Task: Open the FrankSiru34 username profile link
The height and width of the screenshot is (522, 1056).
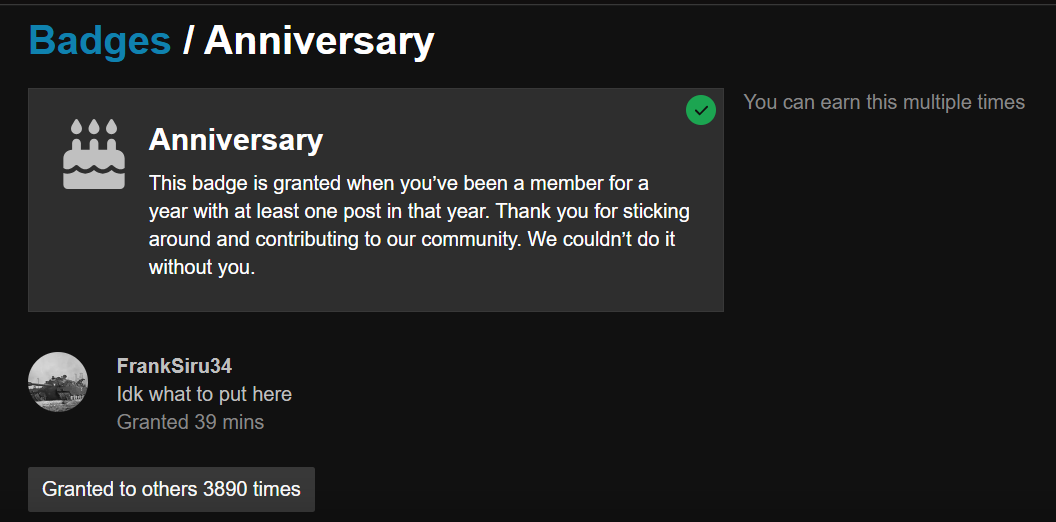Action: [x=174, y=366]
